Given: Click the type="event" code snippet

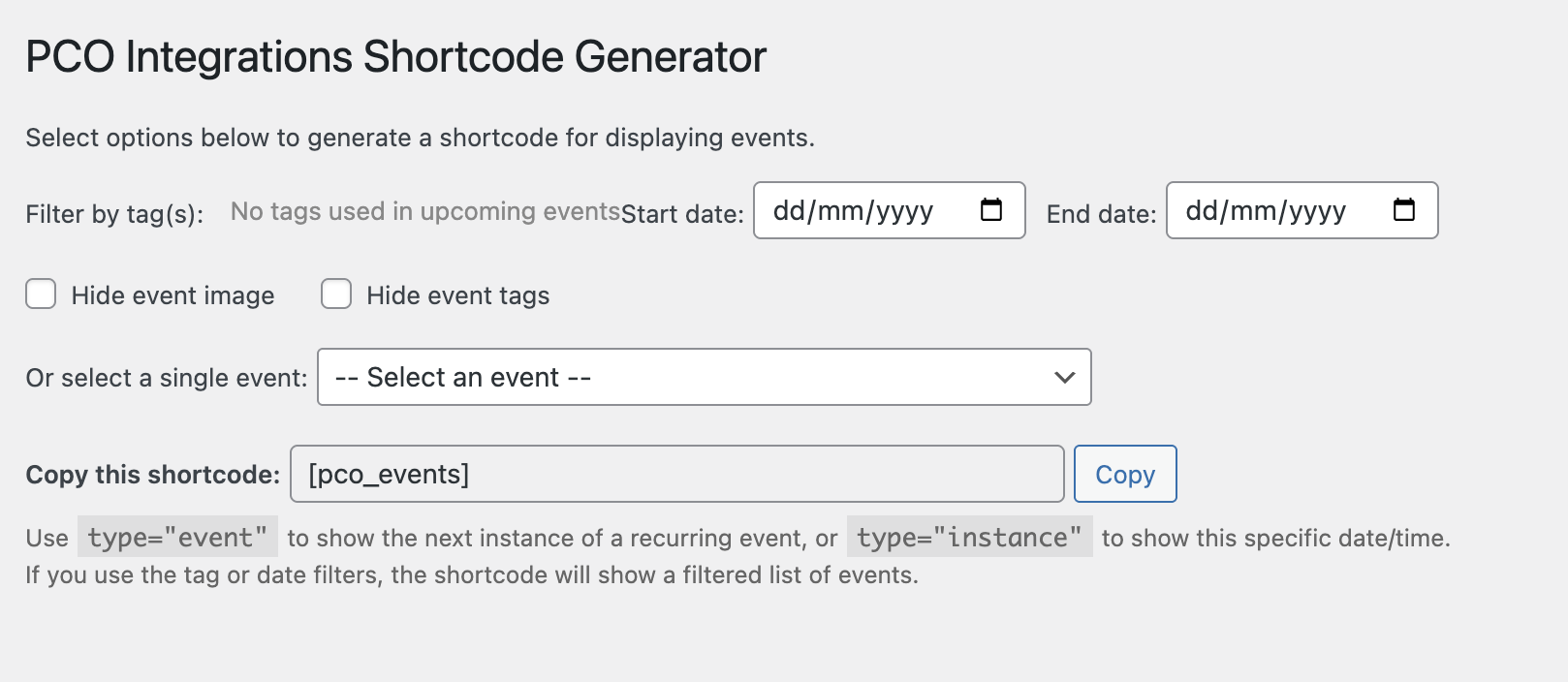Looking at the screenshot, I should coord(177,537).
